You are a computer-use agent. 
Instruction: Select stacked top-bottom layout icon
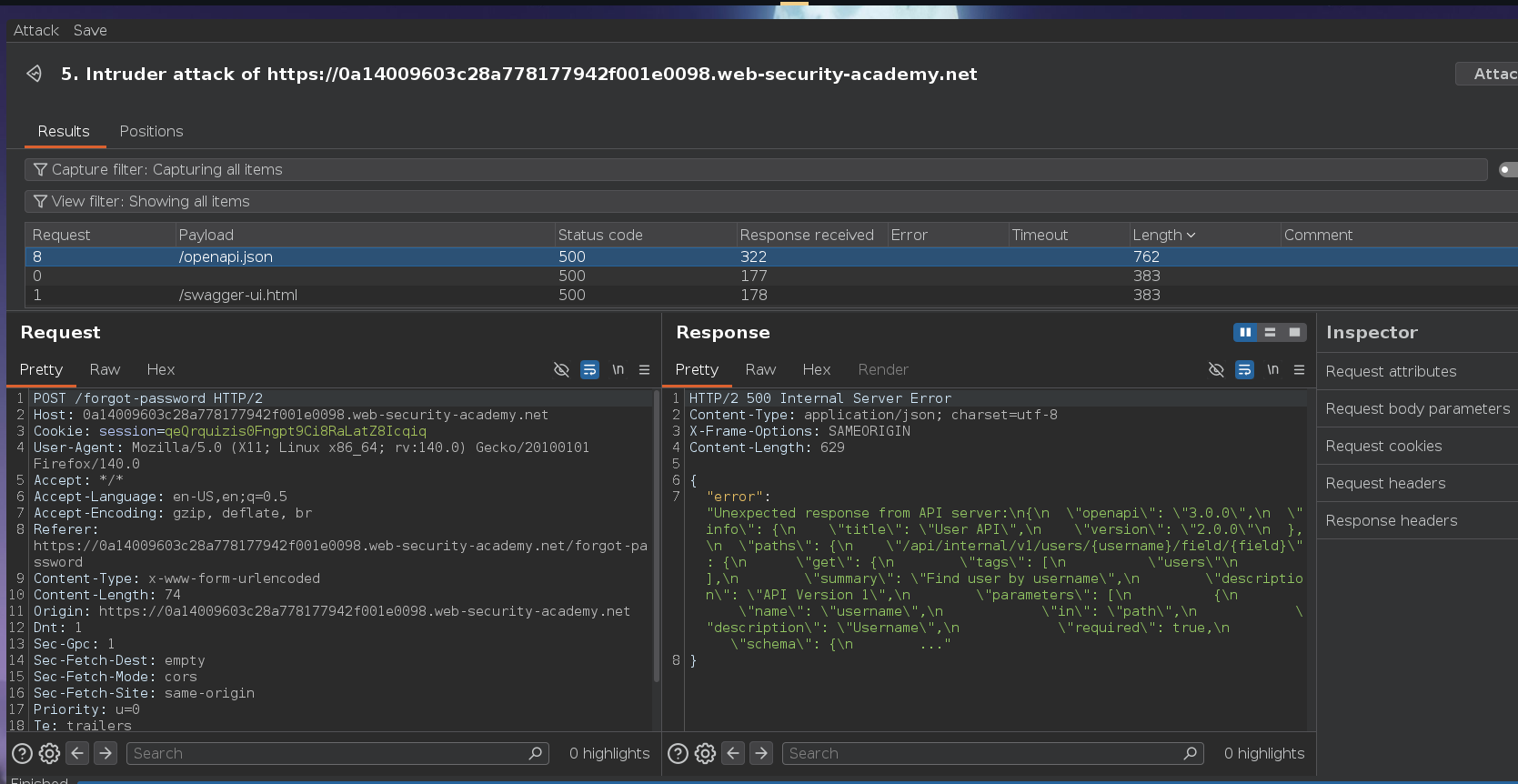point(1270,332)
